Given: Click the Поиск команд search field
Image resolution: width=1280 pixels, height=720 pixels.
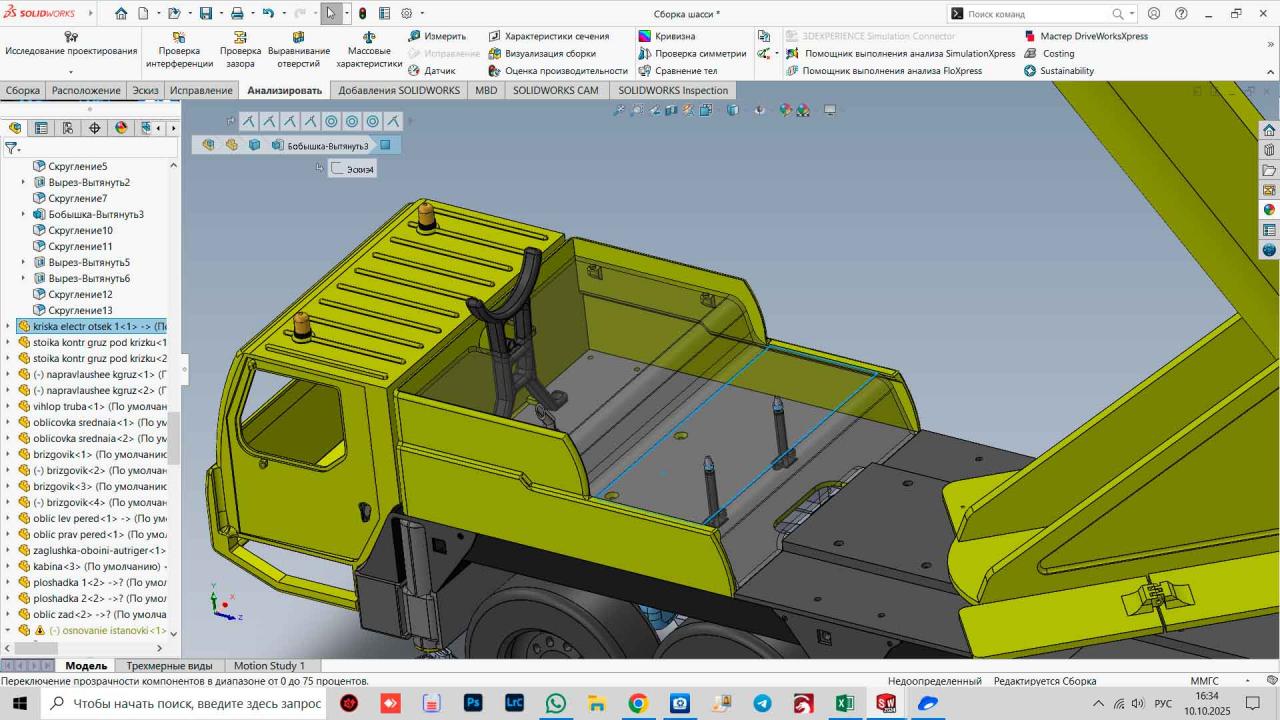Looking at the screenshot, I should 1038,14.
